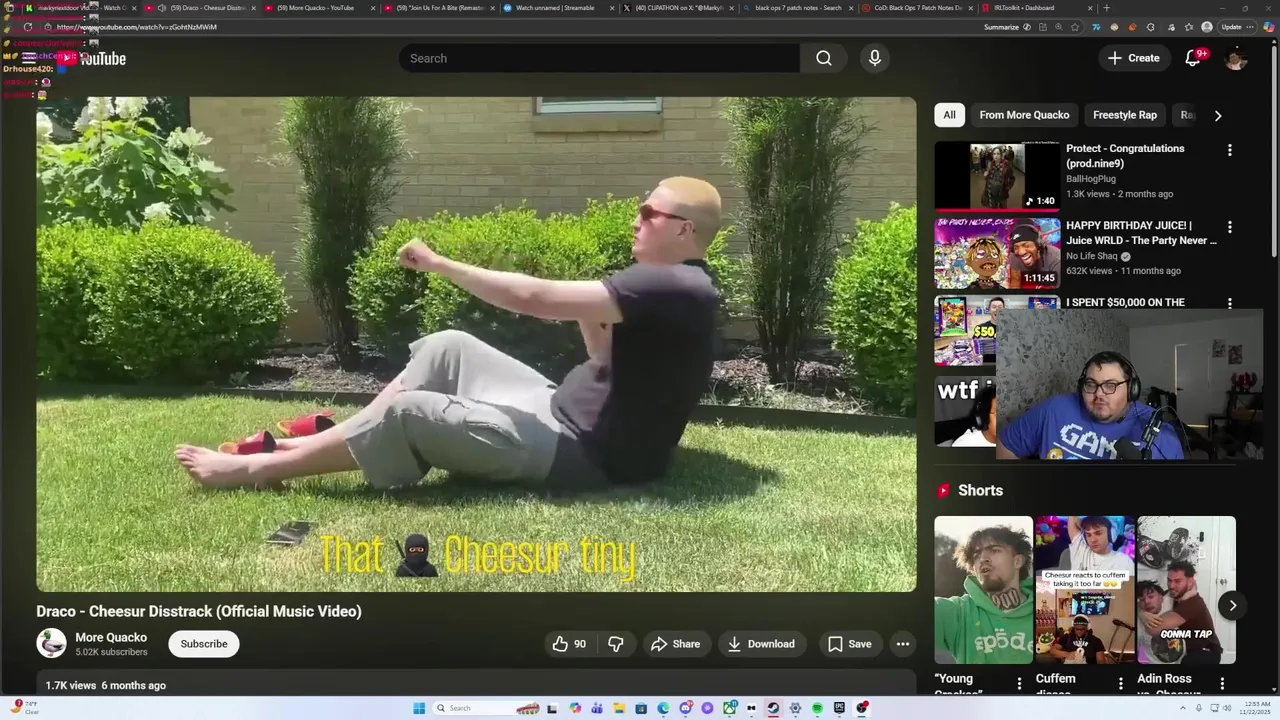
Task: Switch to black ops 7 patch notes tab
Action: click(x=798, y=8)
